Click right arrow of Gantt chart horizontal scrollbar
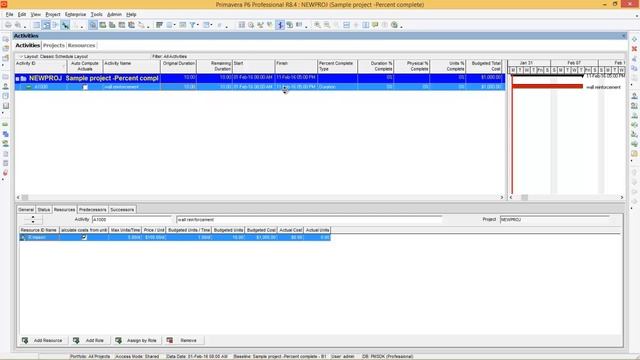The height and width of the screenshot is (360, 640). pos(622,198)
